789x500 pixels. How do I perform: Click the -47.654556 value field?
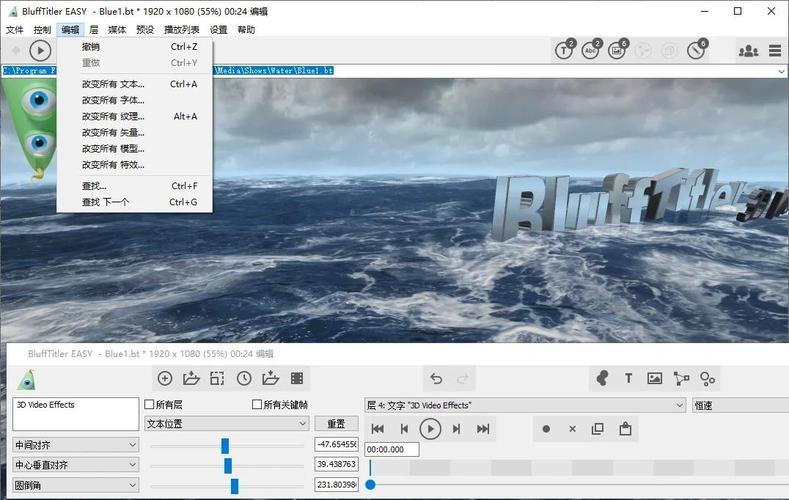(x=337, y=444)
